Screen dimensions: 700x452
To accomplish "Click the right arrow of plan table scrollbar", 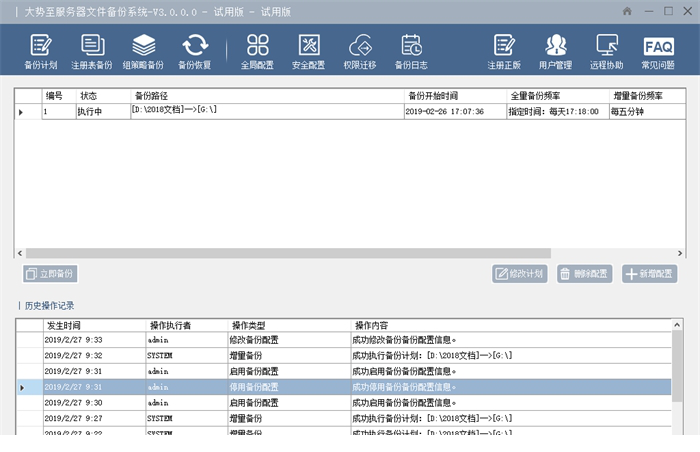I will point(680,253).
